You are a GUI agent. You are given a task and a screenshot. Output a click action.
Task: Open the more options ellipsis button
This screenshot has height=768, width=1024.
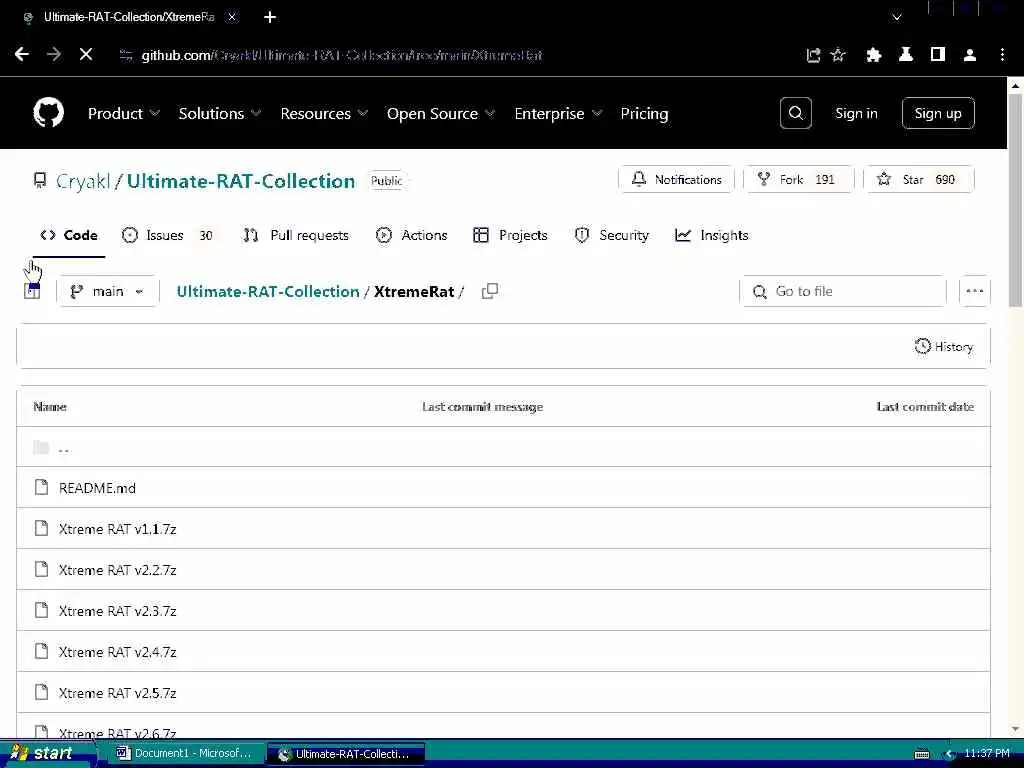tap(974, 291)
